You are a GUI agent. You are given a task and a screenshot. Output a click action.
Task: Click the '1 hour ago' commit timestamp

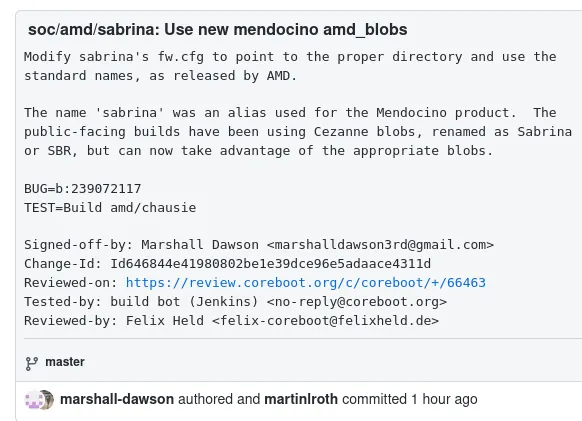pyautogui.click(x=444, y=399)
